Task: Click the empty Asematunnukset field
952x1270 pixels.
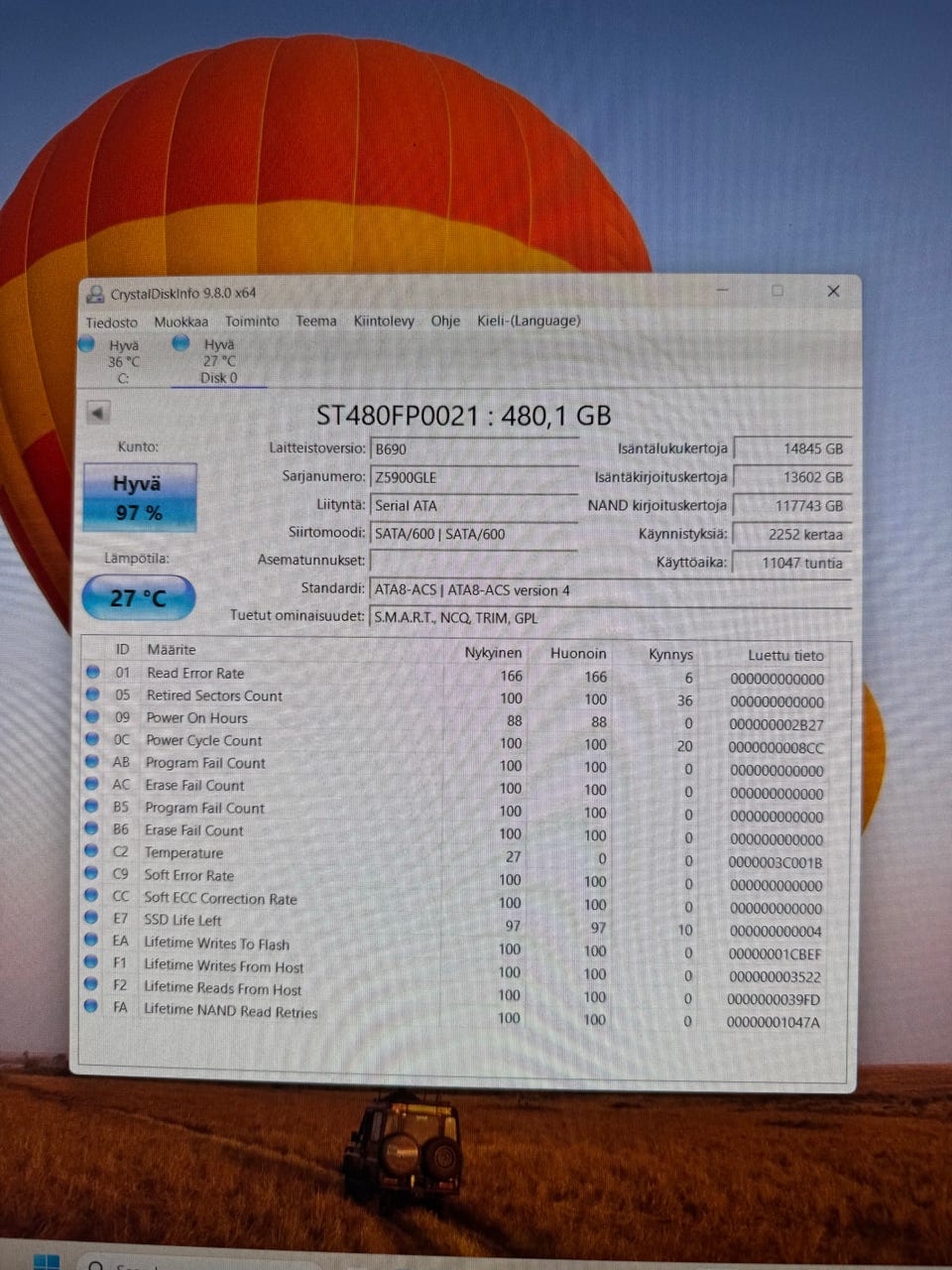Action: 473,562
